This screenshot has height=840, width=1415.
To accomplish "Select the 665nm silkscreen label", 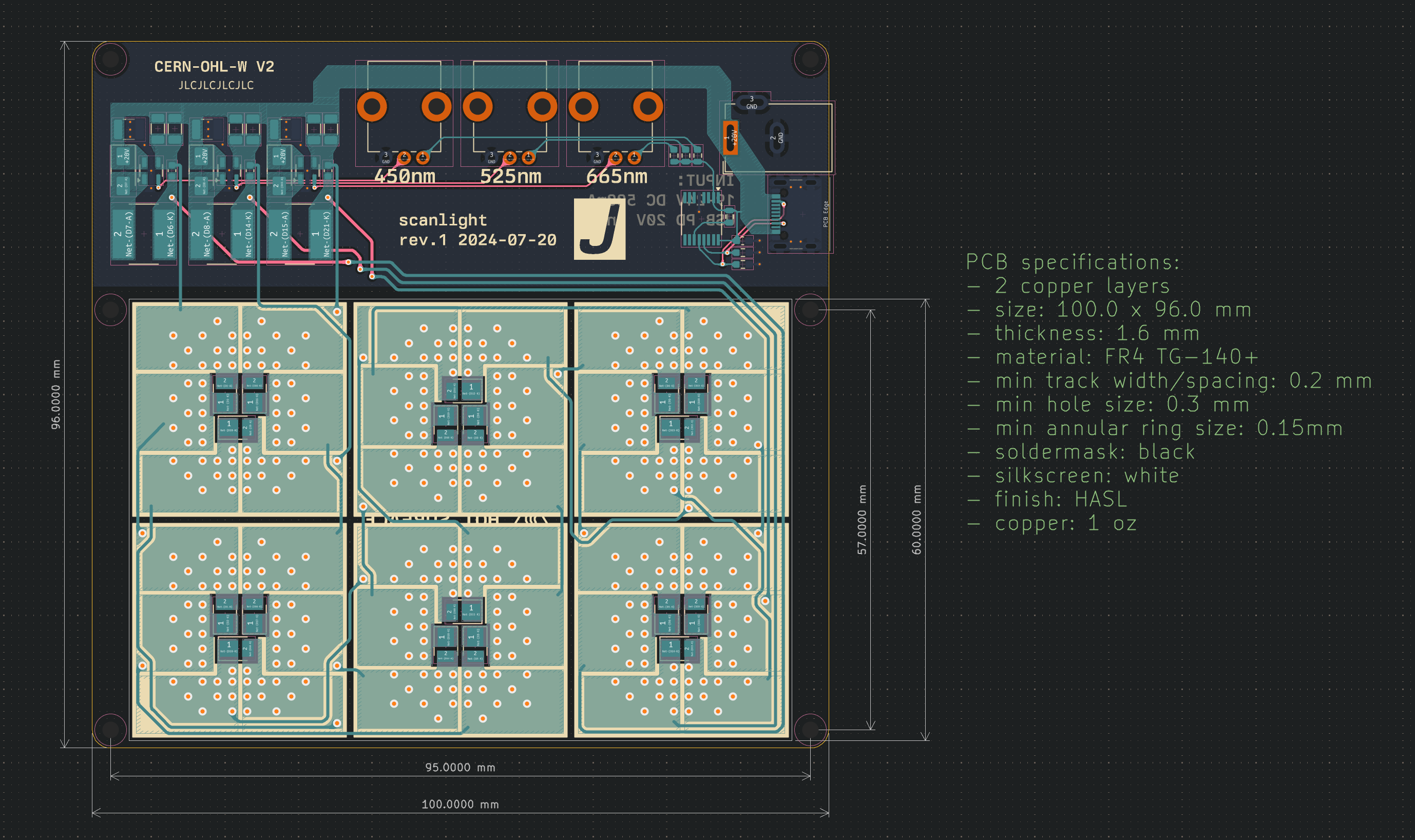I will point(617,177).
